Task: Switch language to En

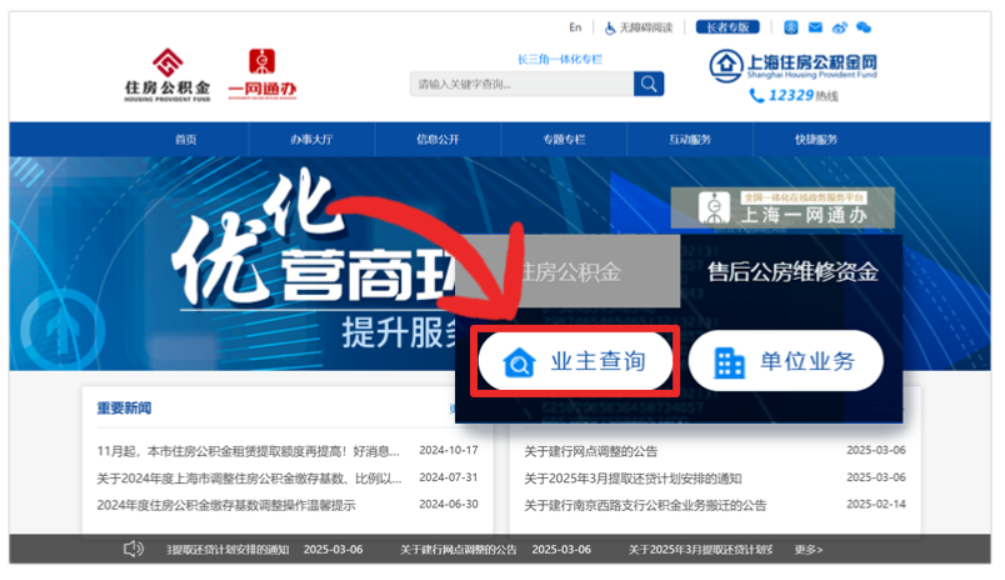Action: click(575, 28)
